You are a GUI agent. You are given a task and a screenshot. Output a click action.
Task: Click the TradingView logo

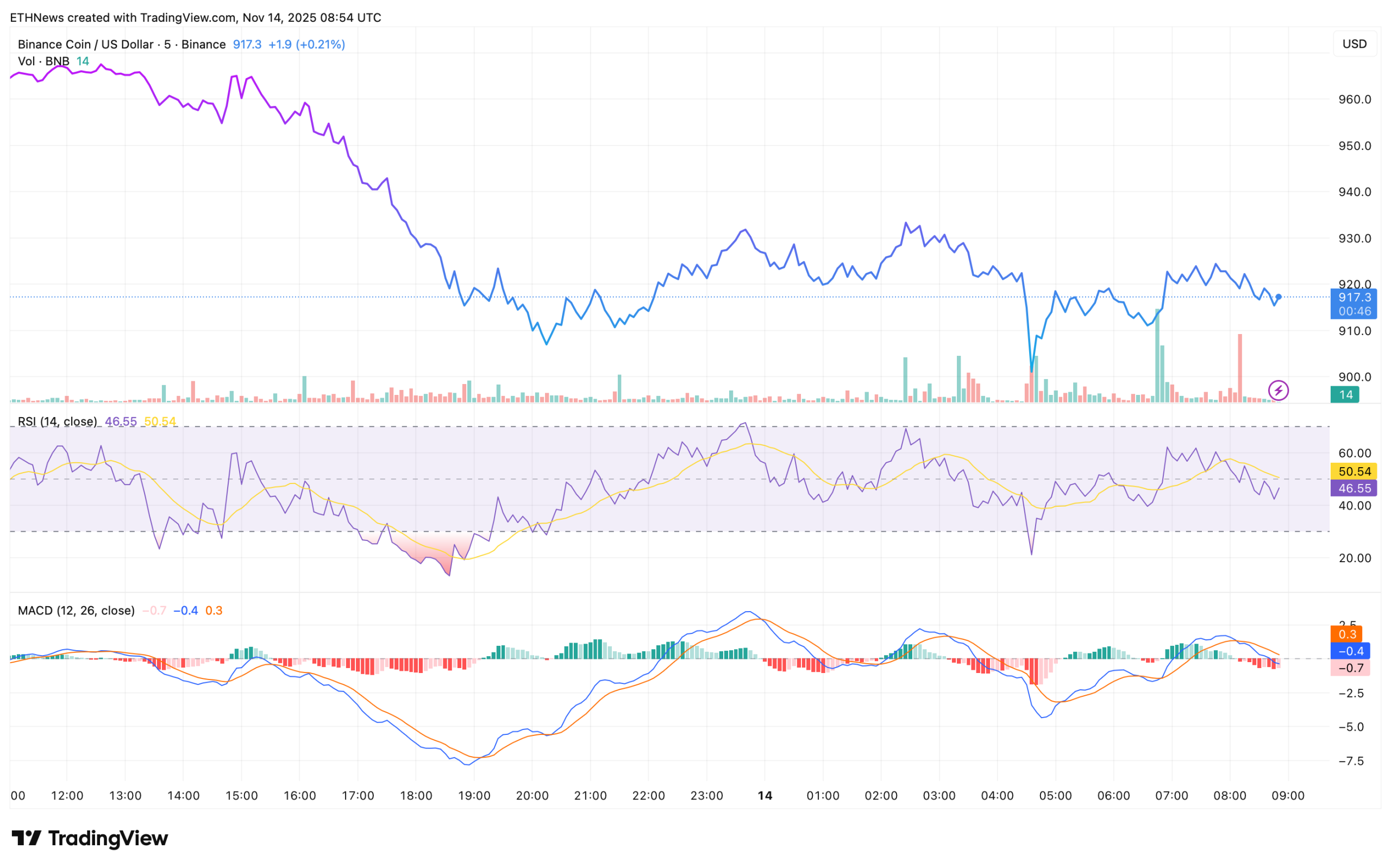click(90, 839)
